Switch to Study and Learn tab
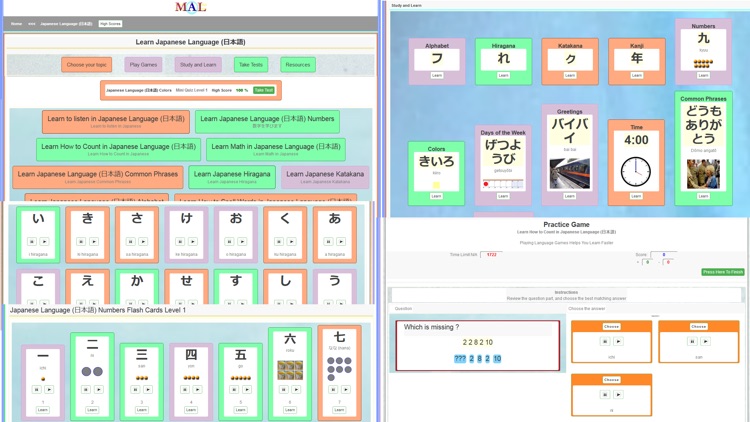750x422 pixels. coord(198,65)
